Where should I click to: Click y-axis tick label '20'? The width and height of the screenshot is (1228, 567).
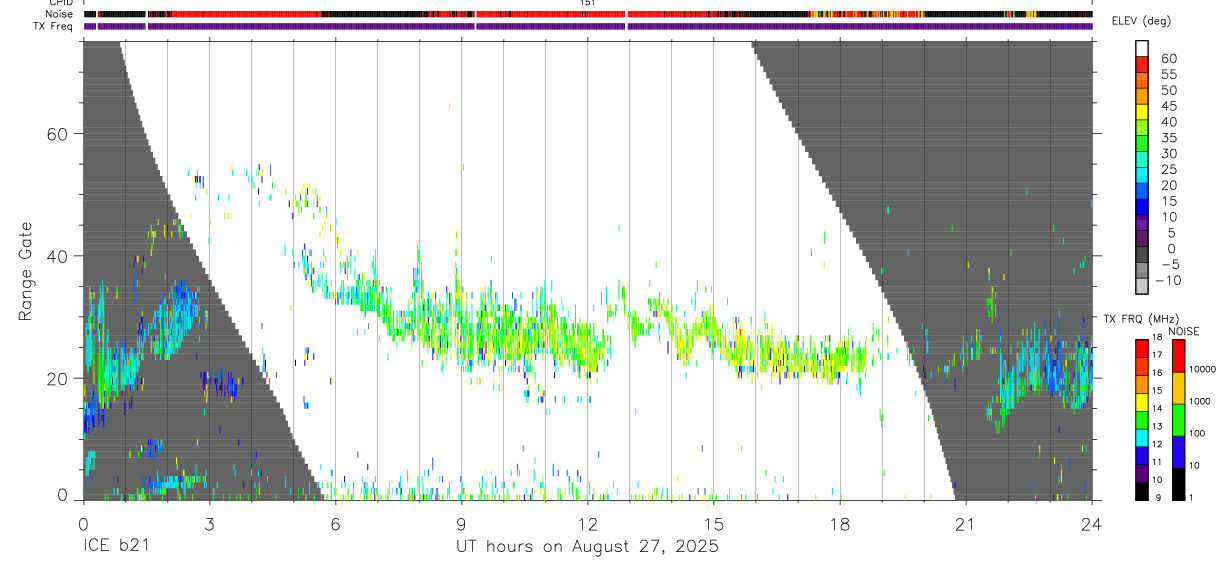click(59, 378)
